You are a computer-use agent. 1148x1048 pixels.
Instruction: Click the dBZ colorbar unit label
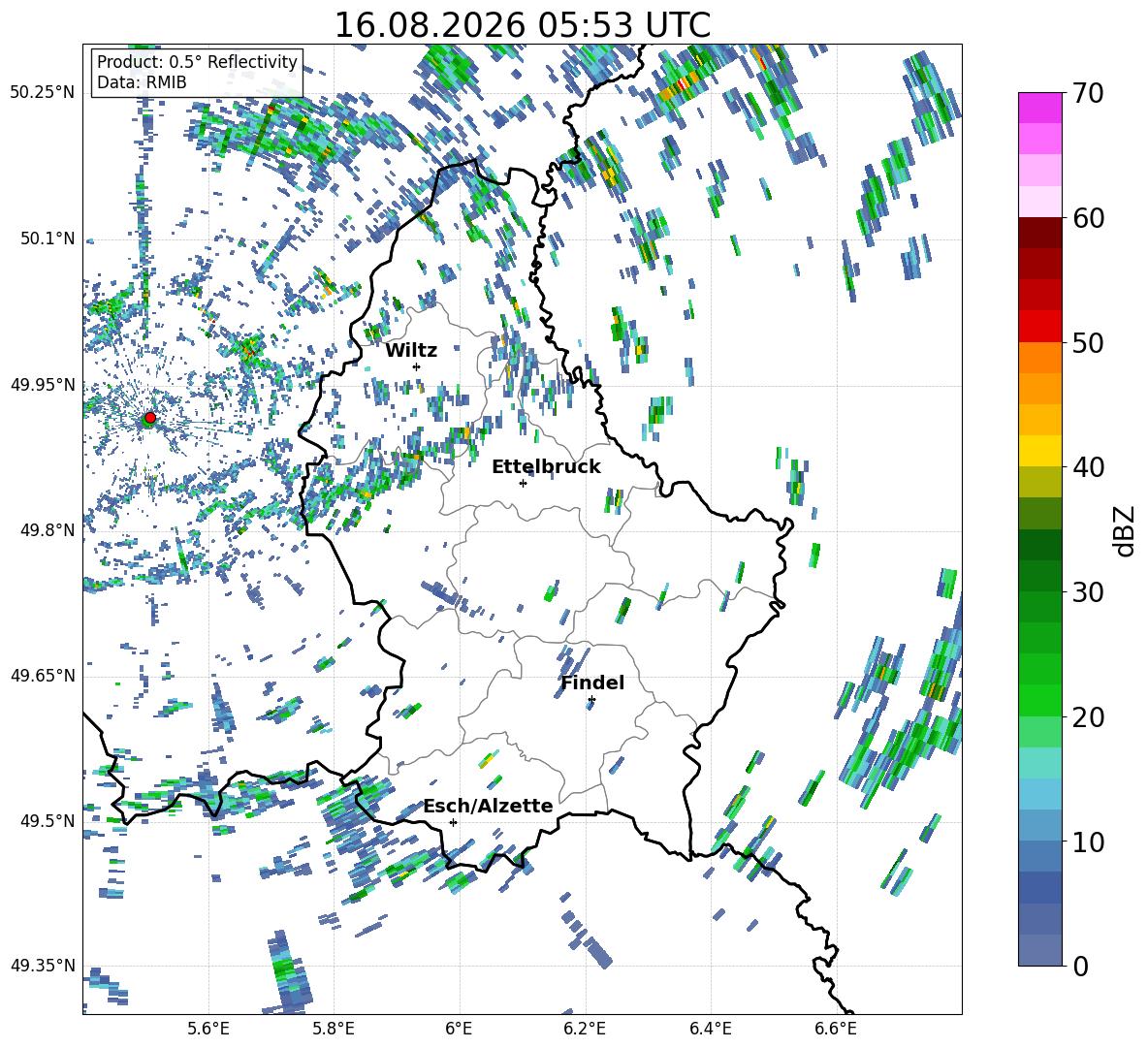pyautogui.click(x=1126, y=530)
